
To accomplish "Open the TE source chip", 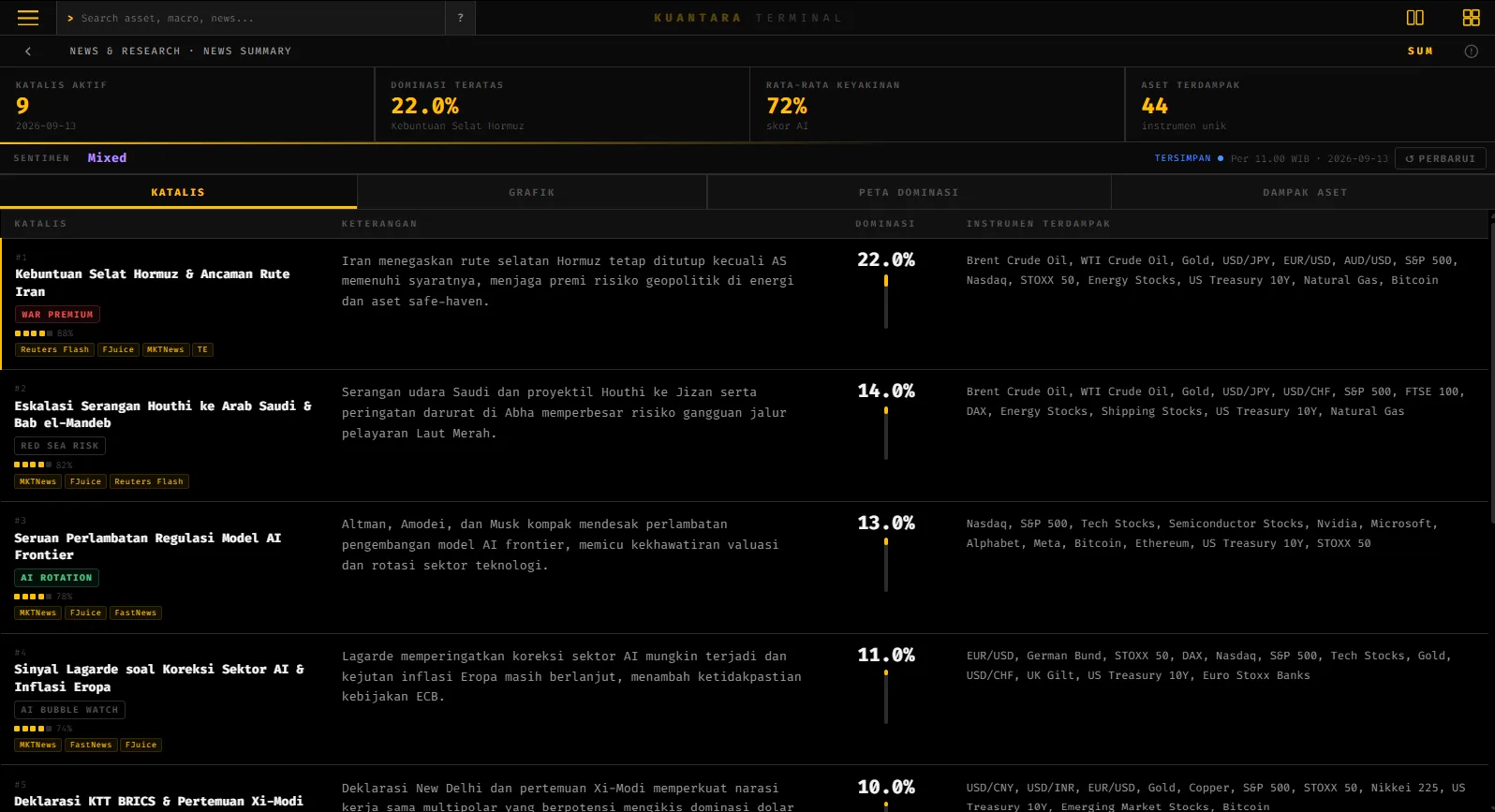I will coord(202,350).
